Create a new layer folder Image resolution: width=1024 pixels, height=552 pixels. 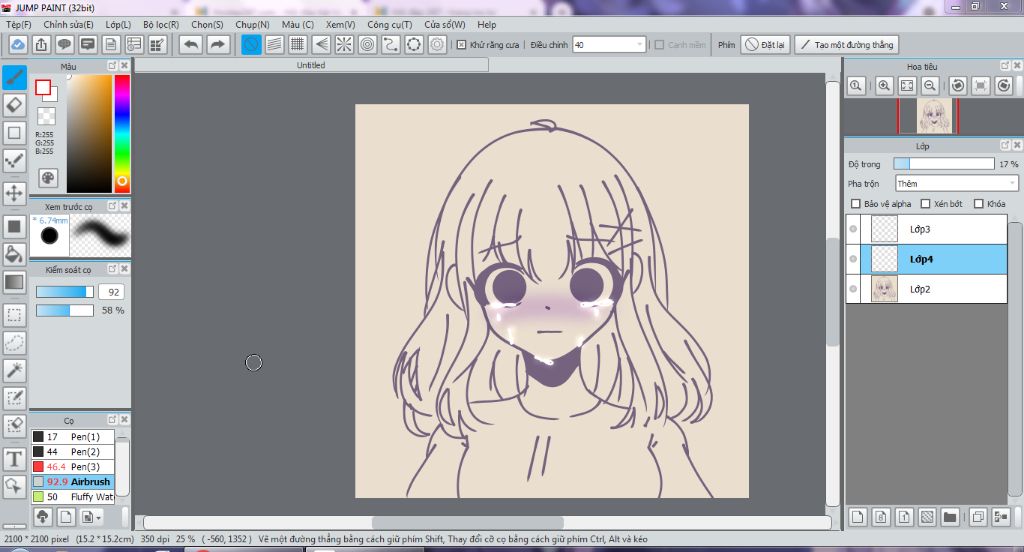click(950, 517)
